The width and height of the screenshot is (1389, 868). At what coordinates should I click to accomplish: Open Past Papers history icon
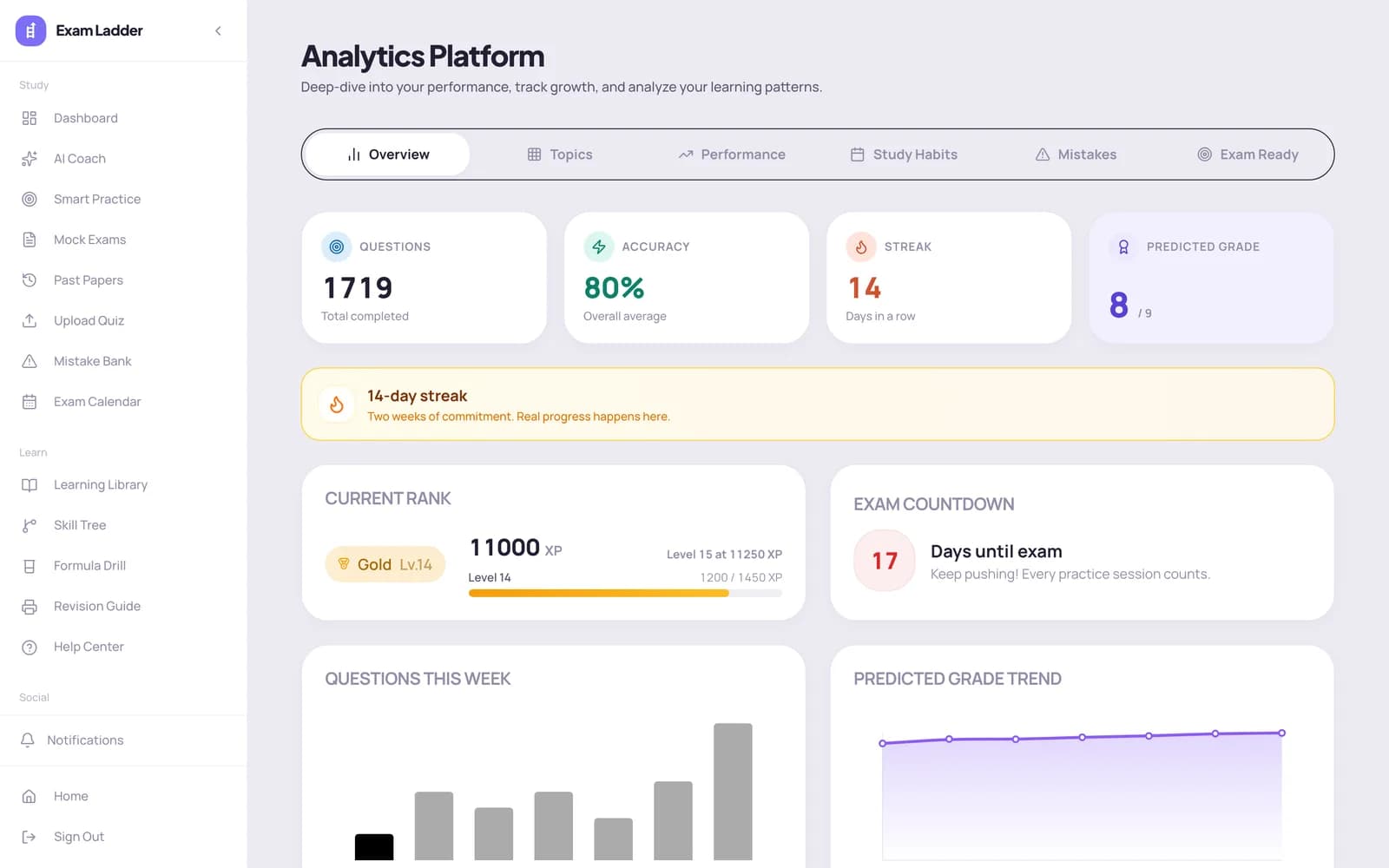30,280
